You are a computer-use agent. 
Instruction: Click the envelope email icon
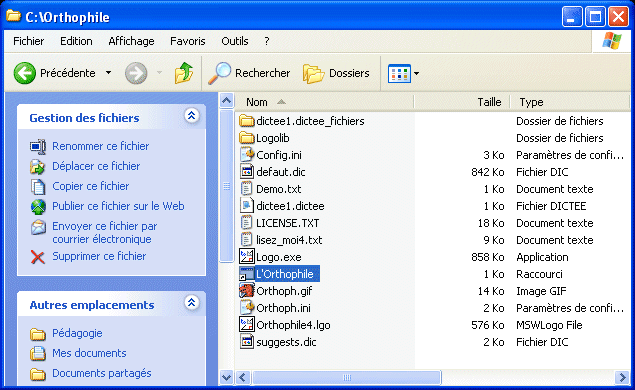(38, 227)
